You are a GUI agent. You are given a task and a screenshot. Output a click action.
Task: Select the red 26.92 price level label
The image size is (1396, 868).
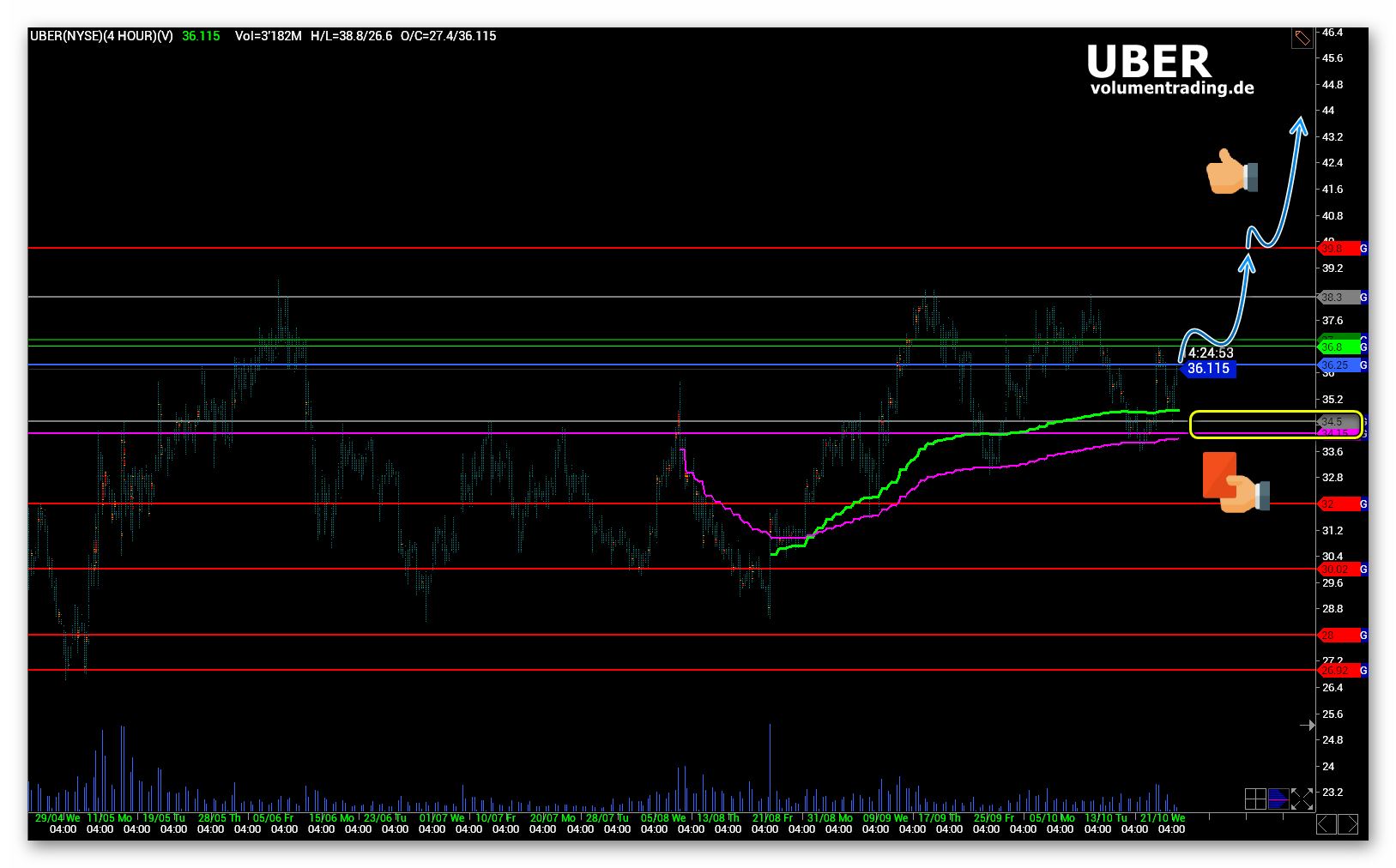coord(1338,671)
